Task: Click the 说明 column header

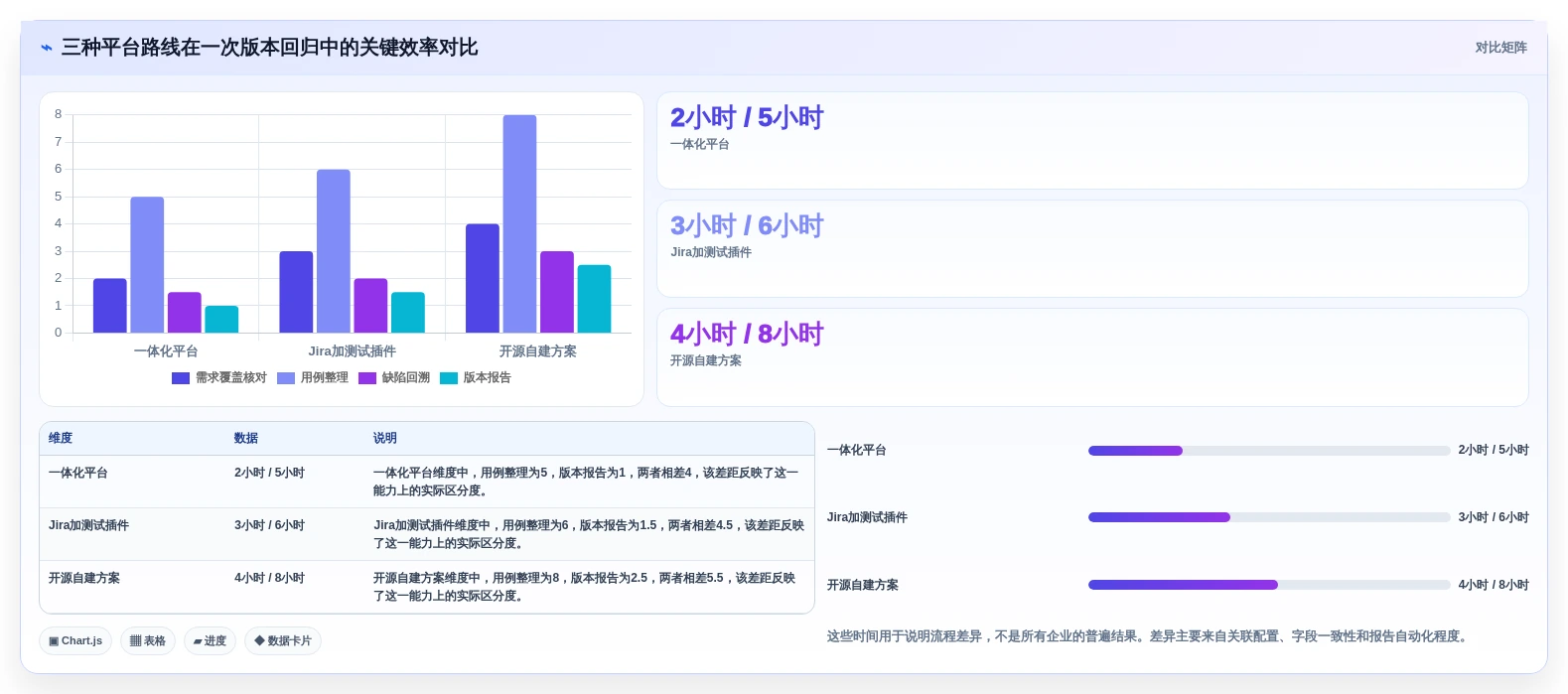Action: [x=385, y=439]
